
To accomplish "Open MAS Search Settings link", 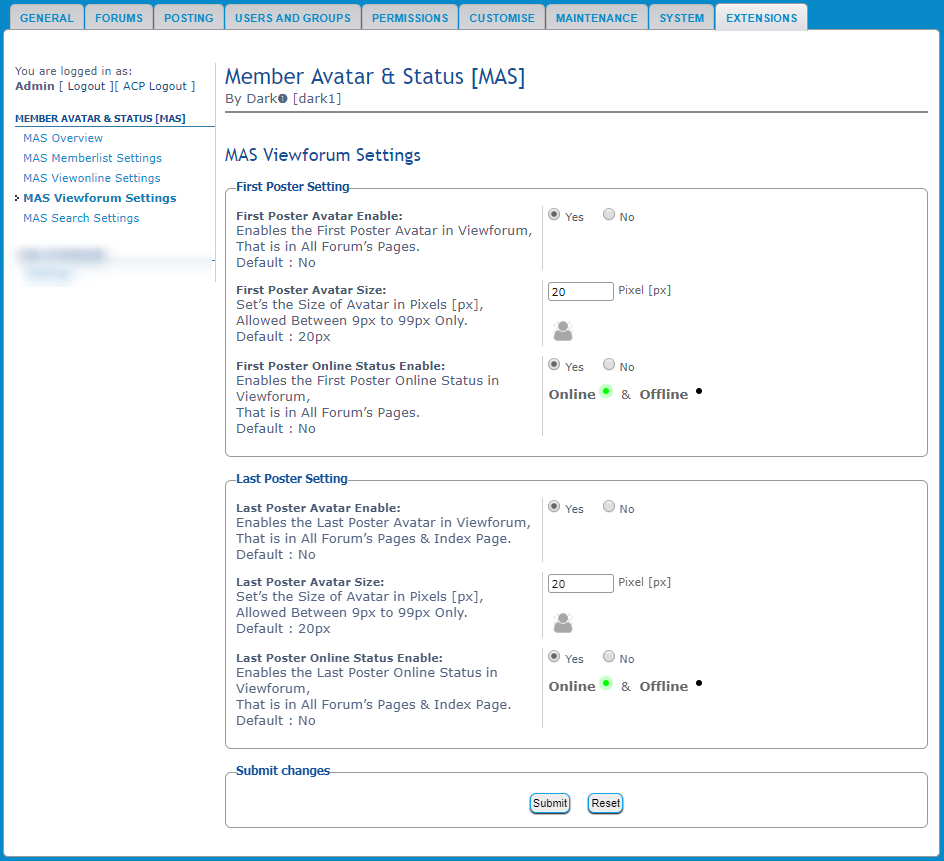I will 81,218.
